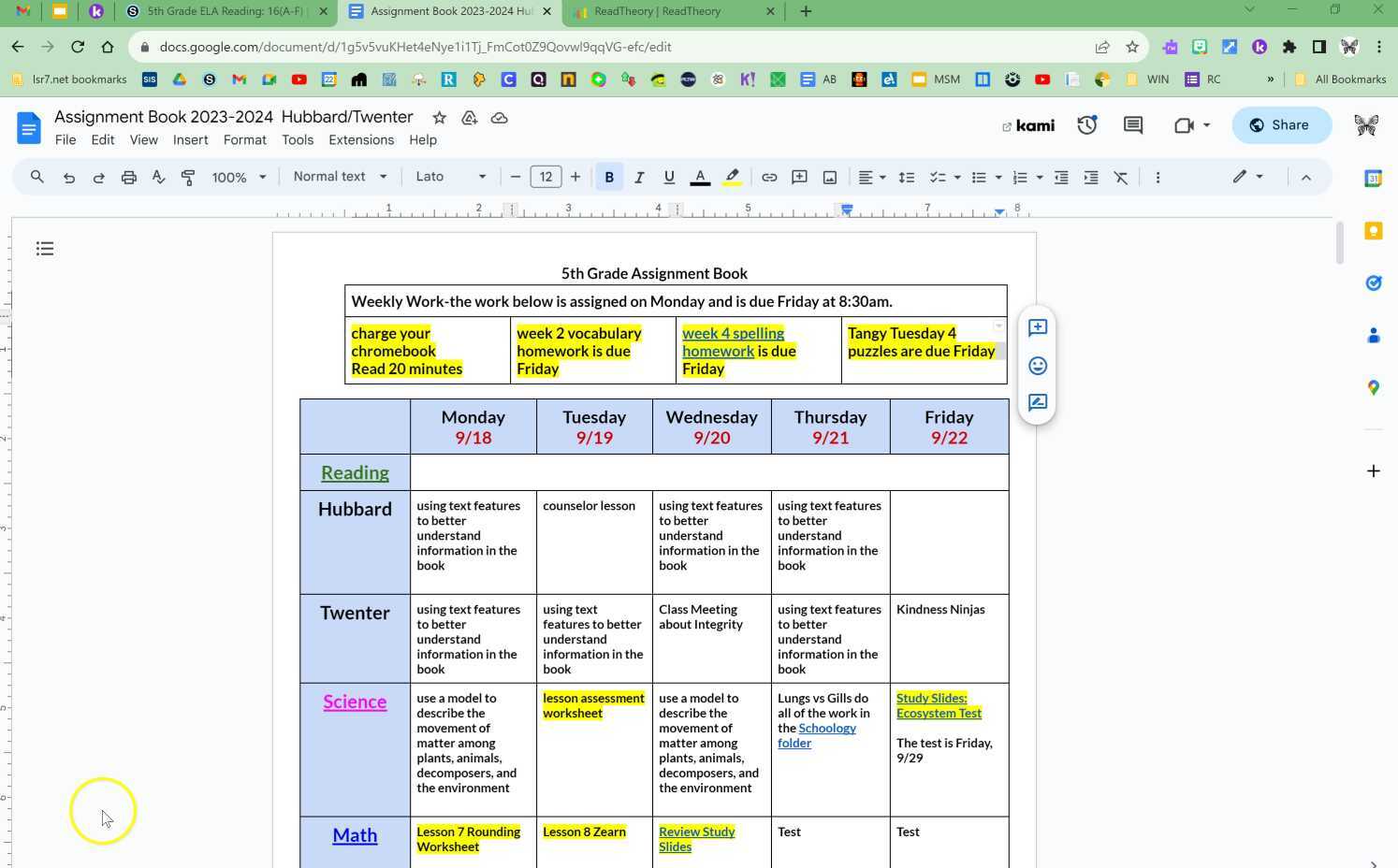Insert a link with the toolbar icon
1398x868 pixels.
pos(769,177)
